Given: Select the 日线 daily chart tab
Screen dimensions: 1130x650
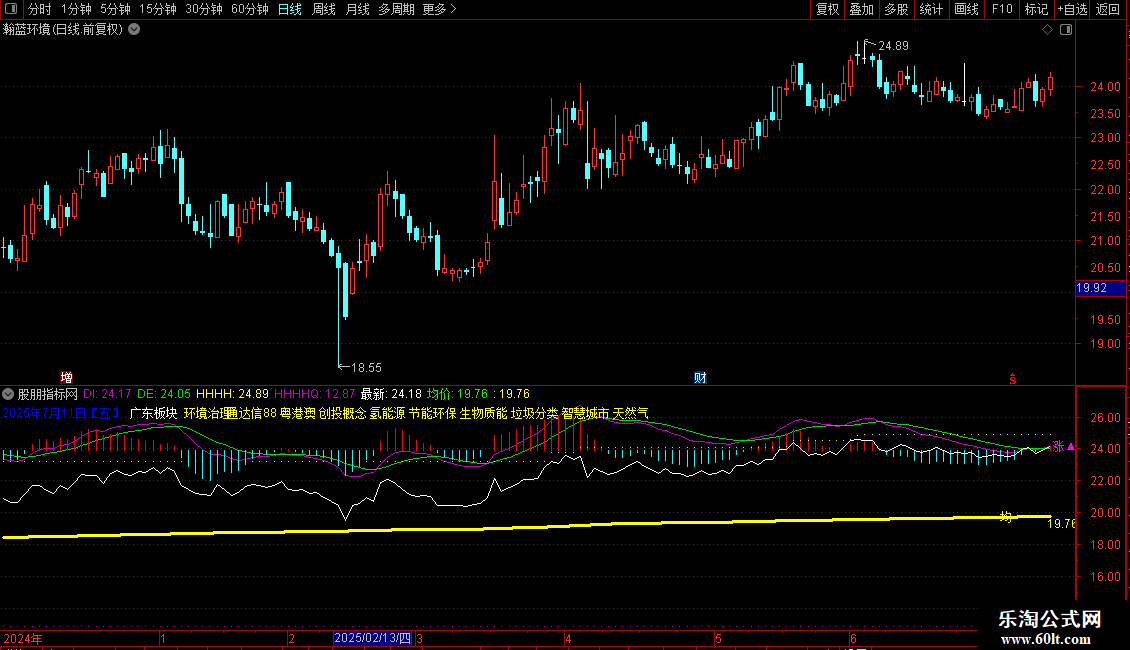Looking at the screenshot, I should tap(290, 9).
